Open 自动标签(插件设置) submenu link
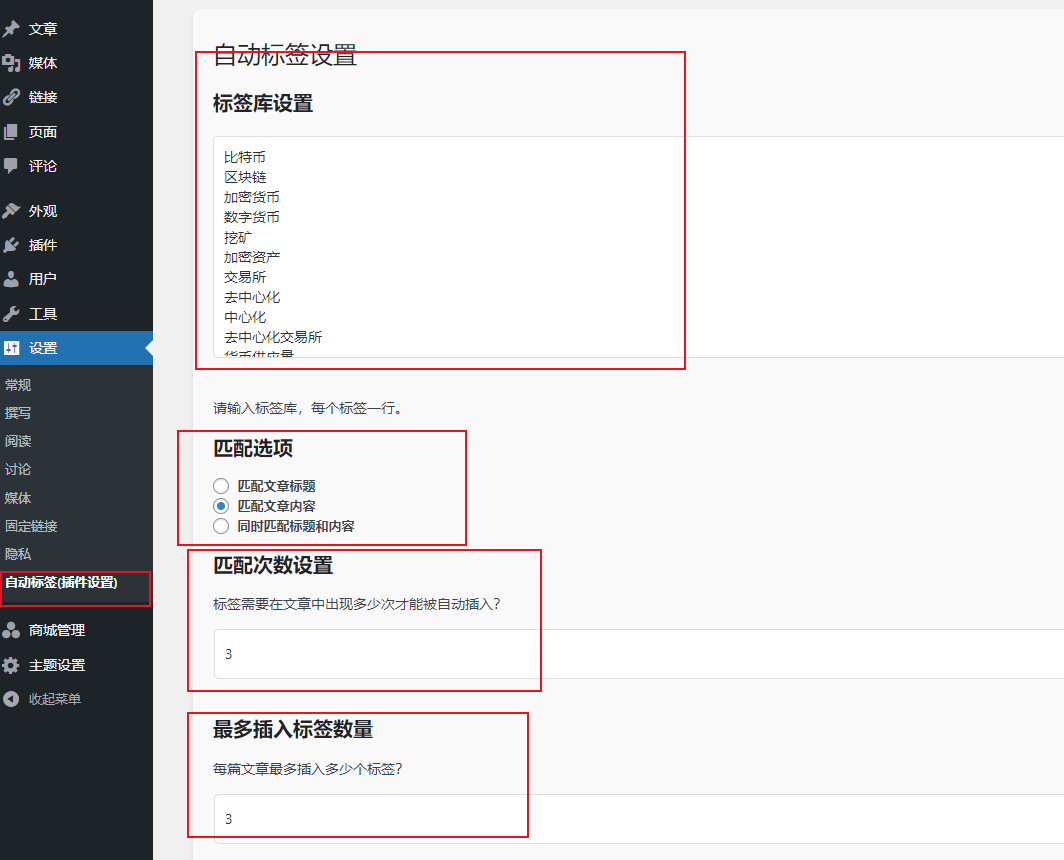This screenshot has height=860, width=1064. pyautogui.click(x=61, y=582)
